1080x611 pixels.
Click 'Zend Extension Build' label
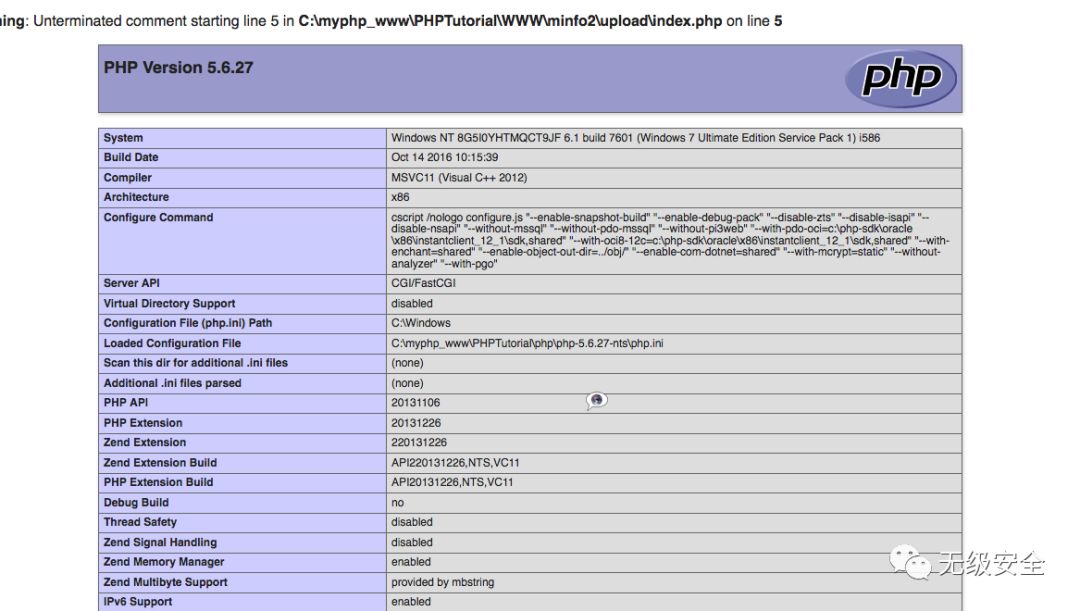click(x=160, y=463)
